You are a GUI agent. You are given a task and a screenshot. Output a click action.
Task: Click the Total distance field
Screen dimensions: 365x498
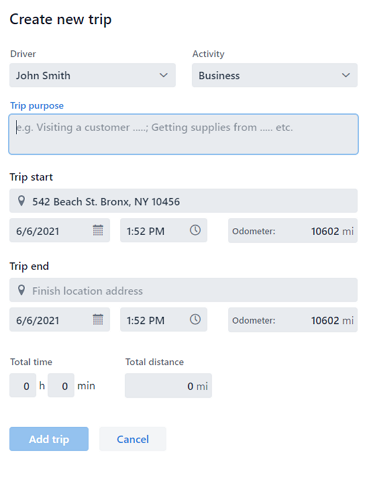168,385
